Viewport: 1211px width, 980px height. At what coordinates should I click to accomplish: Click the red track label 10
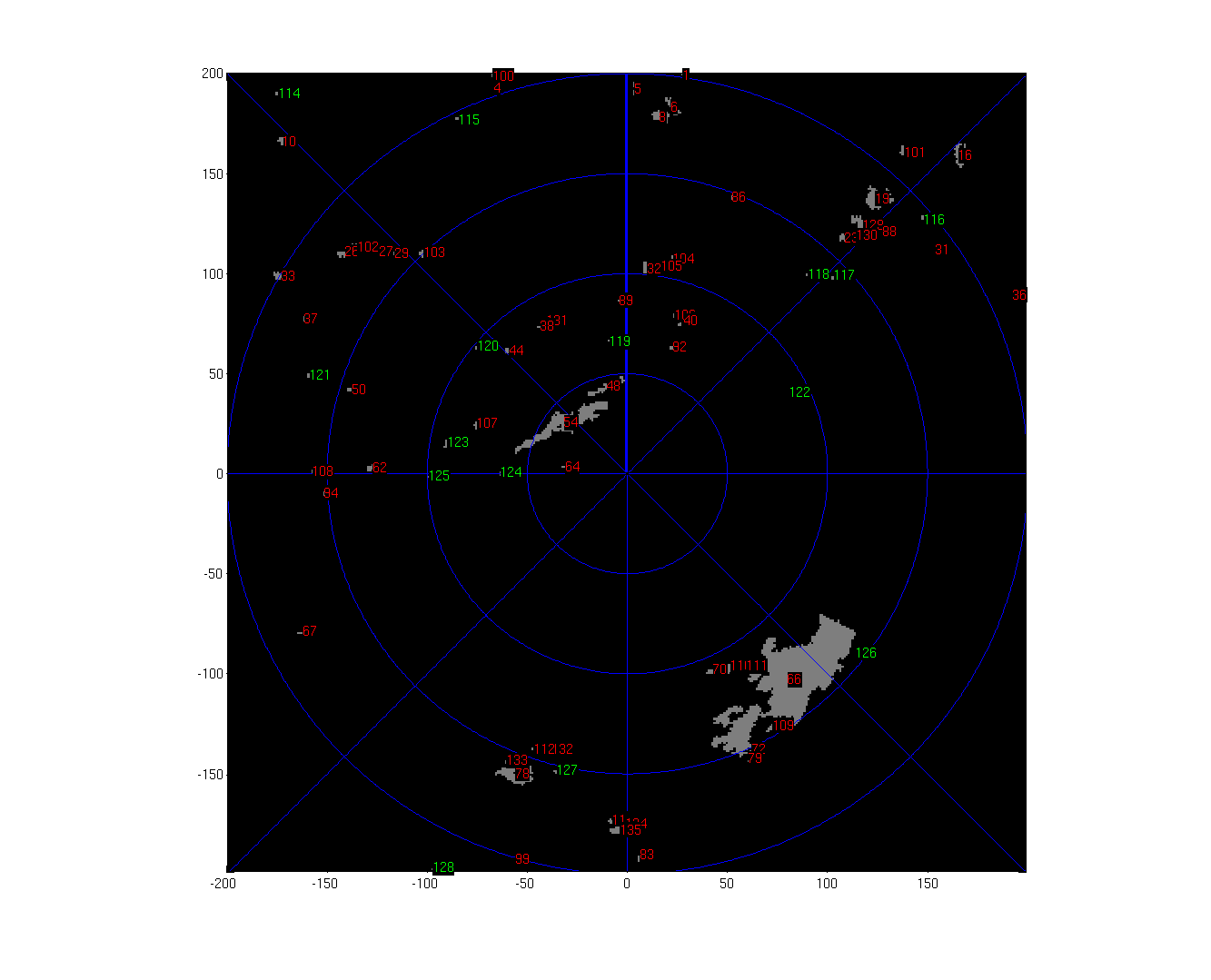tap(289, 142)
